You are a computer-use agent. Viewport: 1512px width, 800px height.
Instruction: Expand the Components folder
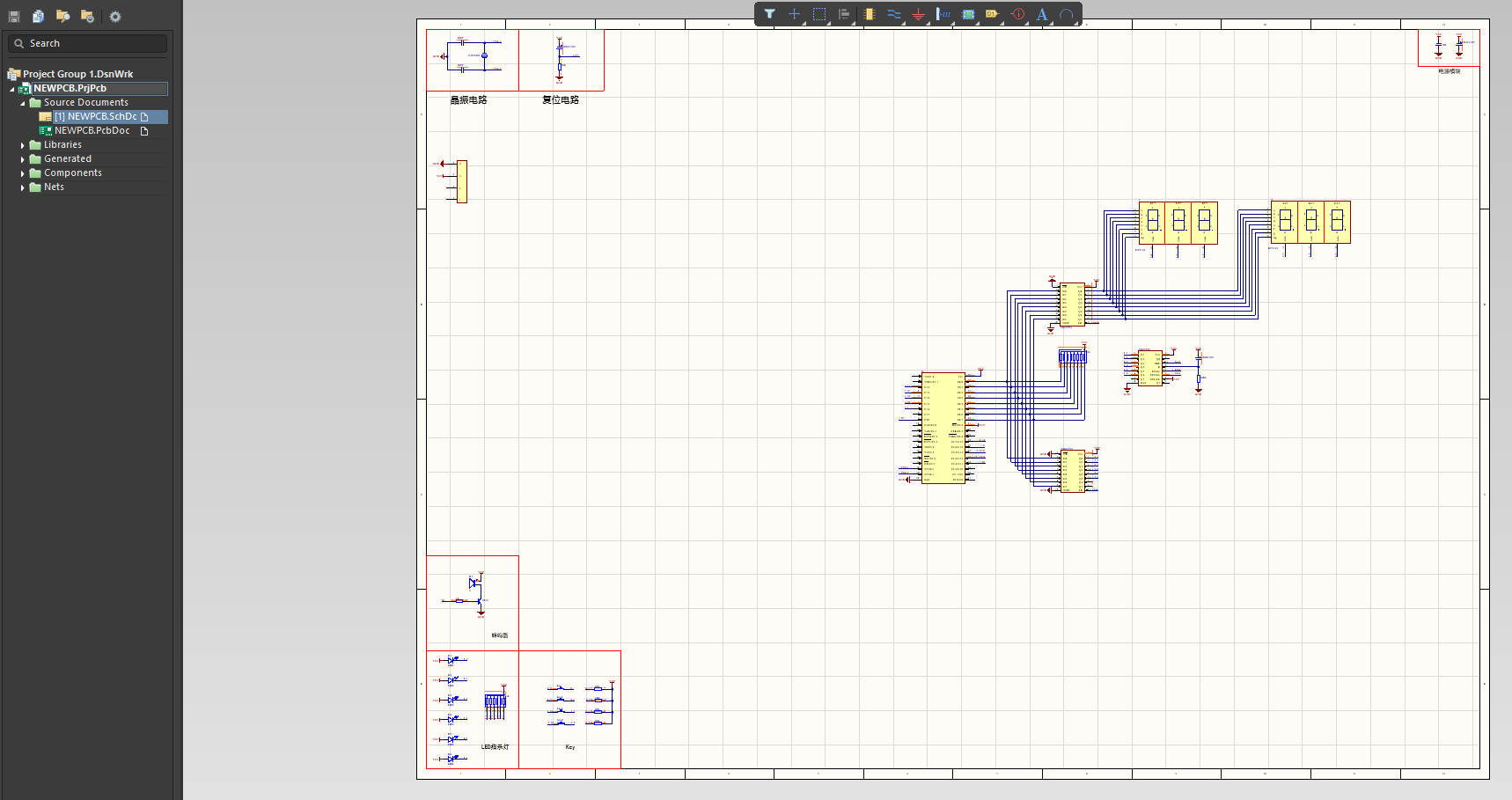click(x=23, y=173)
